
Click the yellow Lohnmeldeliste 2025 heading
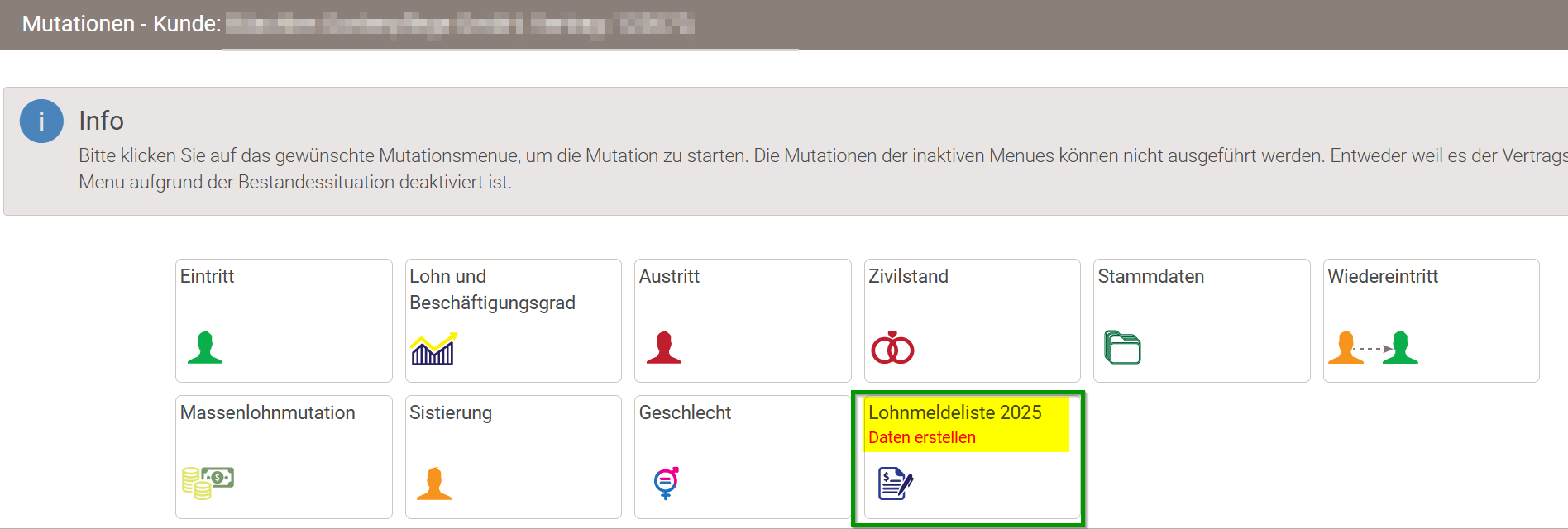click(955, 412)
